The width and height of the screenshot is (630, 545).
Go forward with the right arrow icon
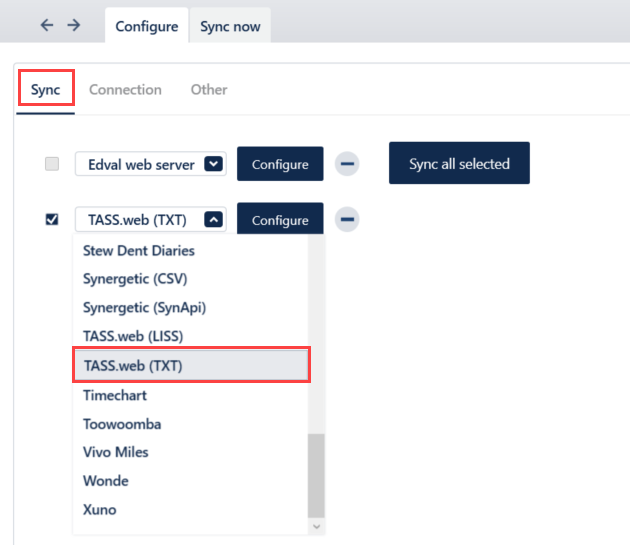pyautogui.click(x=74, y=25)
